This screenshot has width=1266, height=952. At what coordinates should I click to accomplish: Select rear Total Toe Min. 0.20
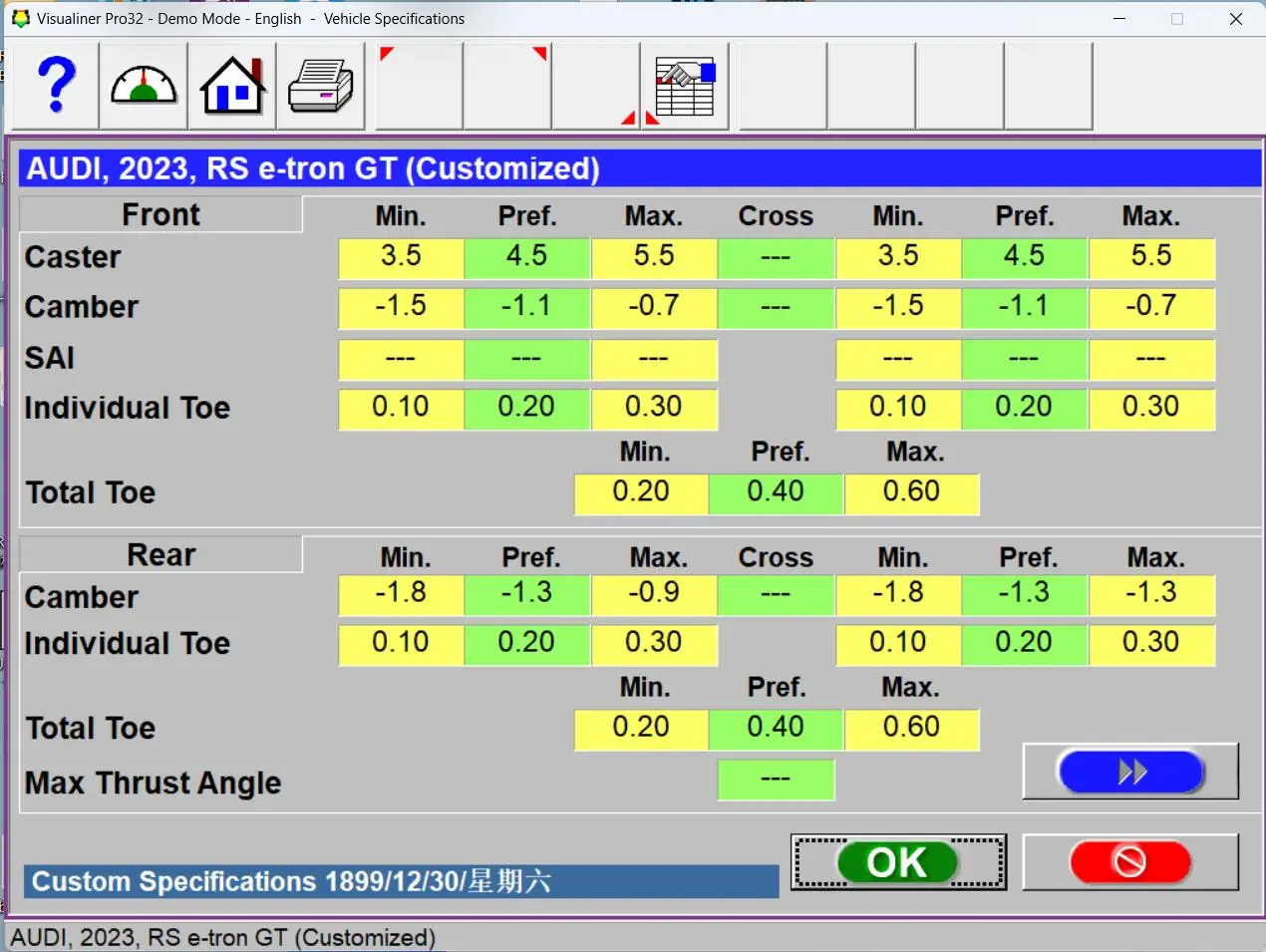(x=641, y=730)
